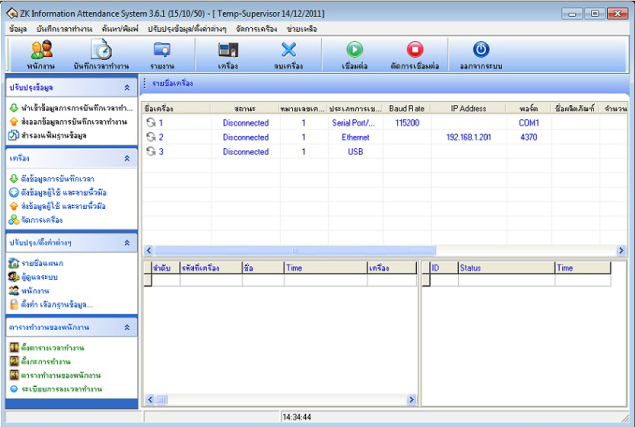Open the รายงาน (Report) toolbar icon
This screenshot has height=427, width=635.
162,52
